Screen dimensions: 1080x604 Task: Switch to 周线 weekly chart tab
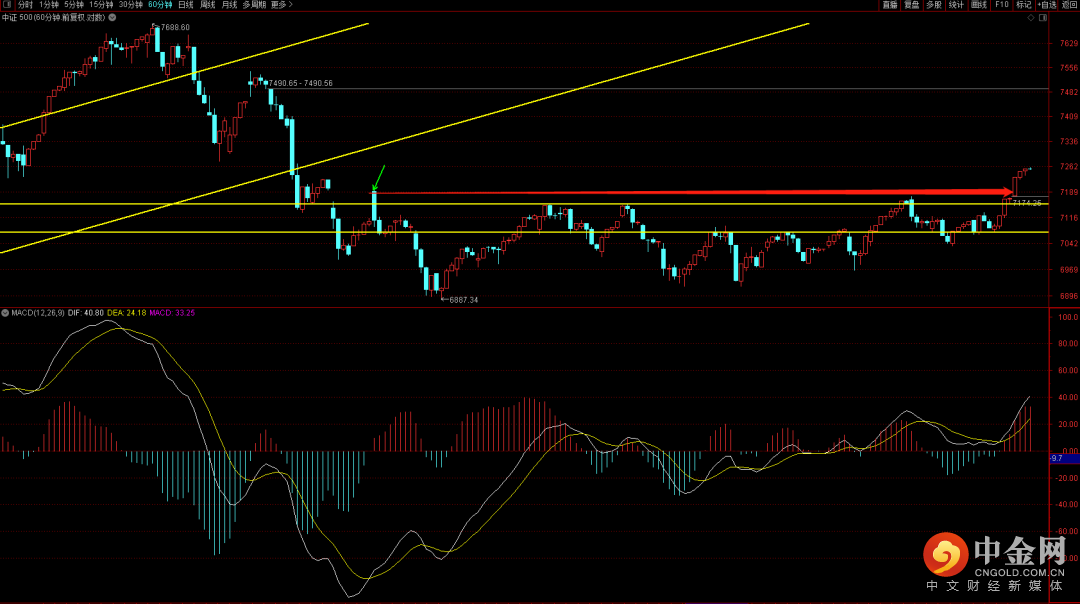coord(207,5)
